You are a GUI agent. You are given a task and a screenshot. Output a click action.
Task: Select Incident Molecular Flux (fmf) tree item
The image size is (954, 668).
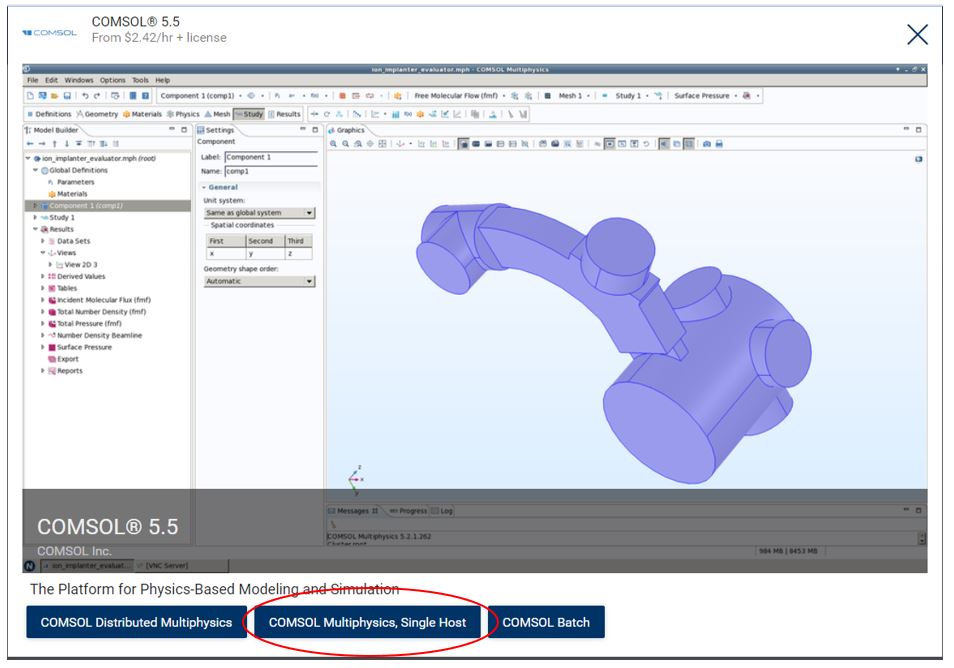click(103, 300)
